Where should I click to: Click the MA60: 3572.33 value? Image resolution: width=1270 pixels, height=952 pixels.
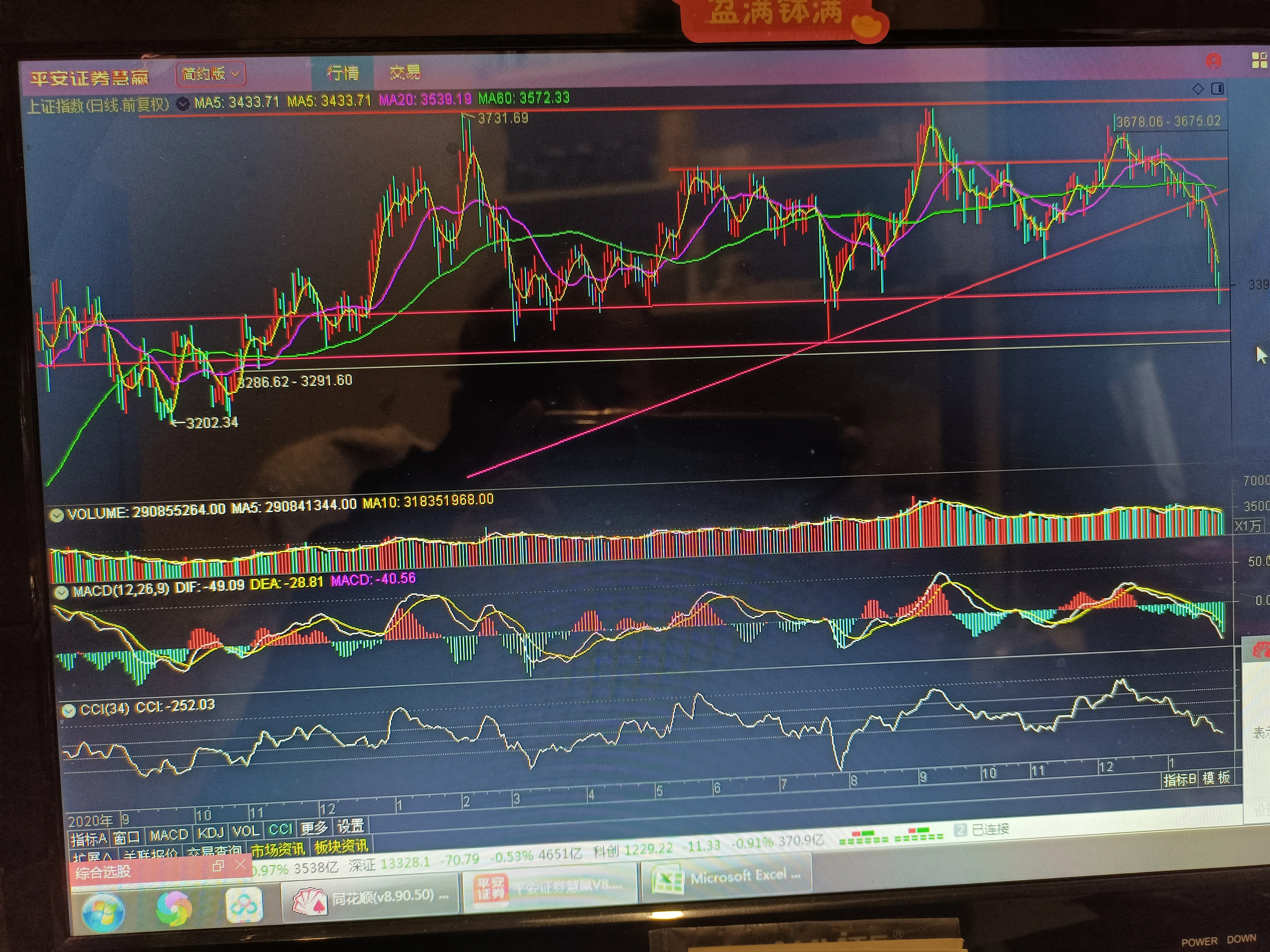(x=524, y=98)
